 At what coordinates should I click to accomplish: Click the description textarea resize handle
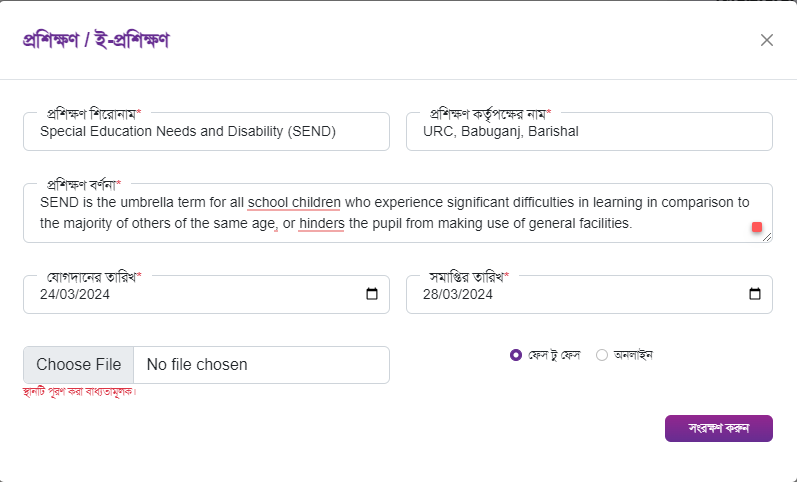(x=767, y=237)
